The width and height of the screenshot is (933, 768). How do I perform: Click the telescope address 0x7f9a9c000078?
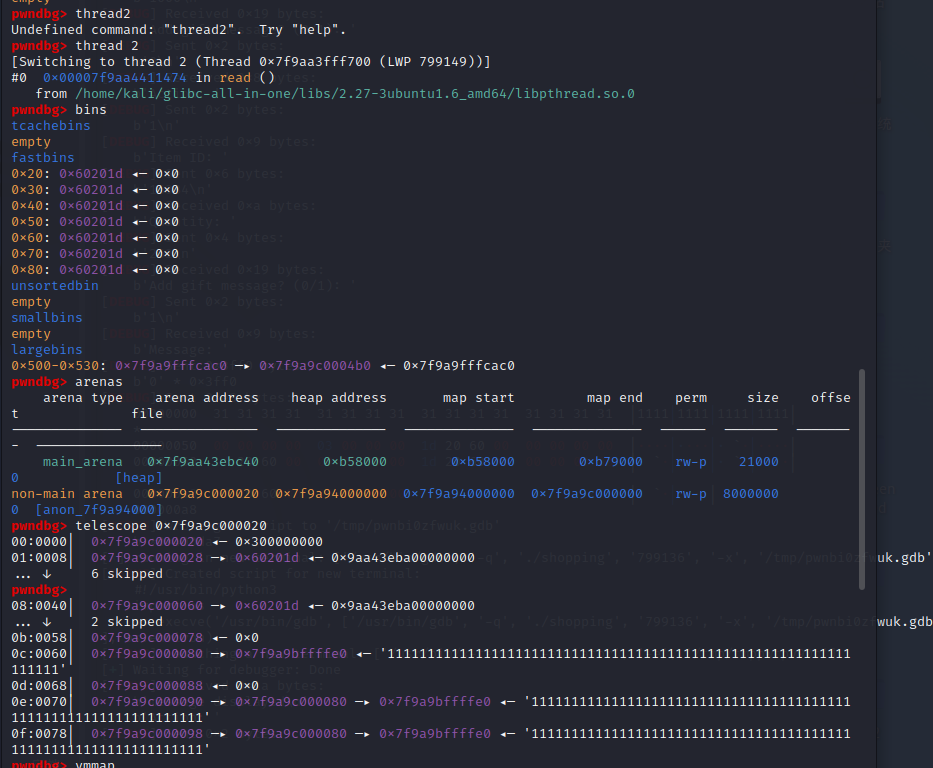click(x=147, y=638)
